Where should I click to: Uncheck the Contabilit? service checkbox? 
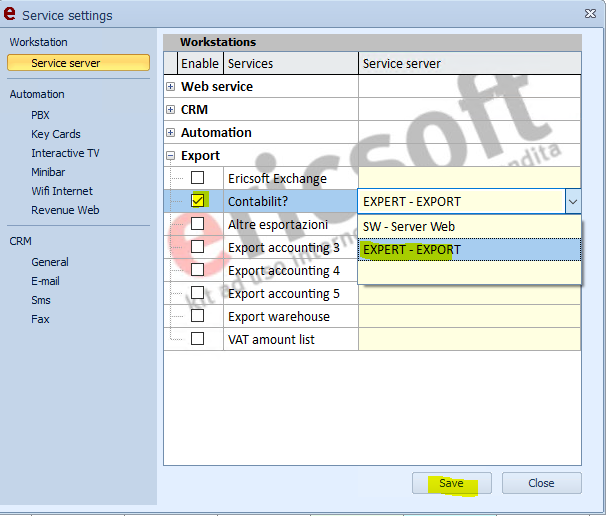(x=198, y=201)
